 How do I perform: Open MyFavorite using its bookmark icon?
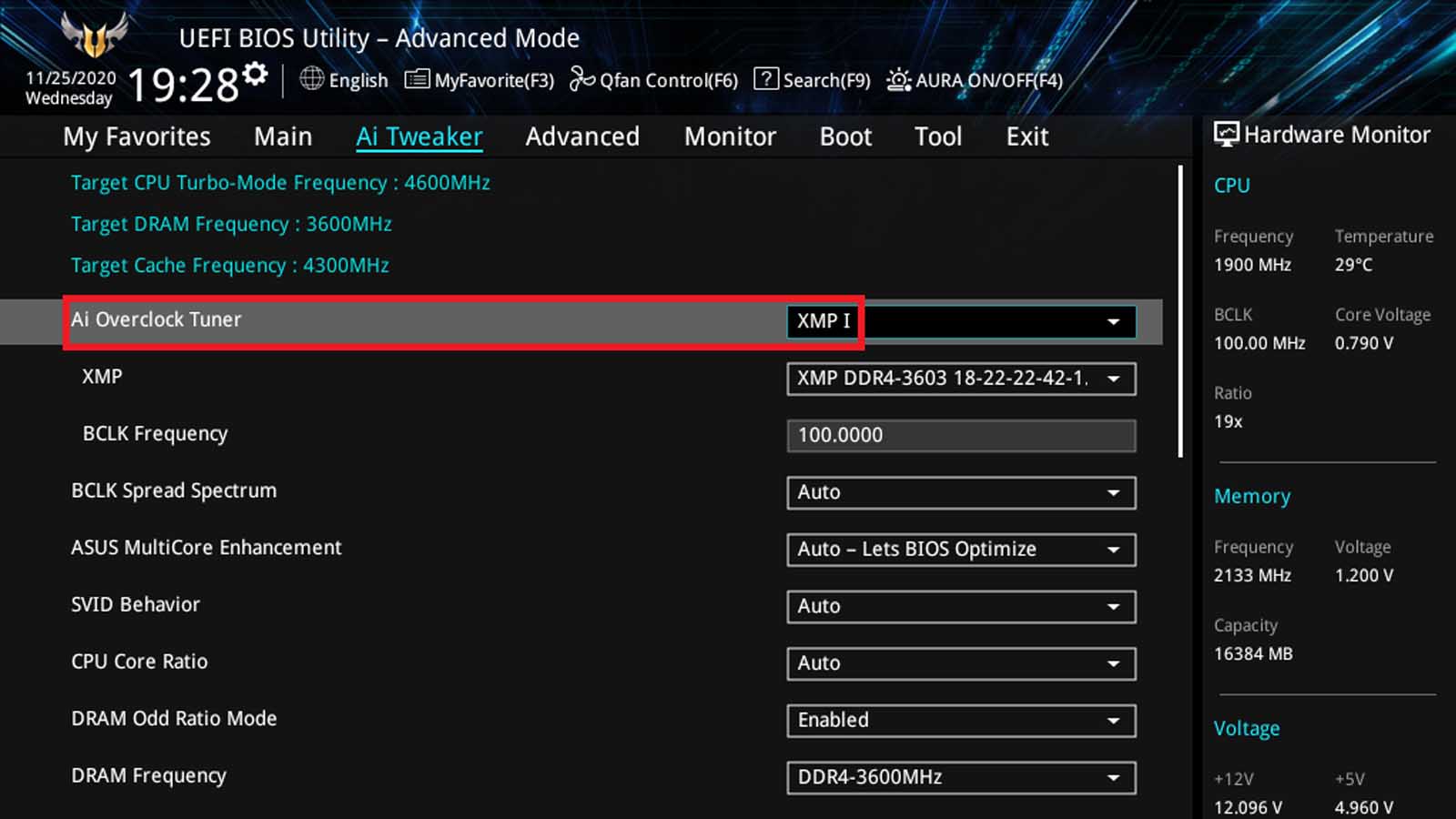418,80
